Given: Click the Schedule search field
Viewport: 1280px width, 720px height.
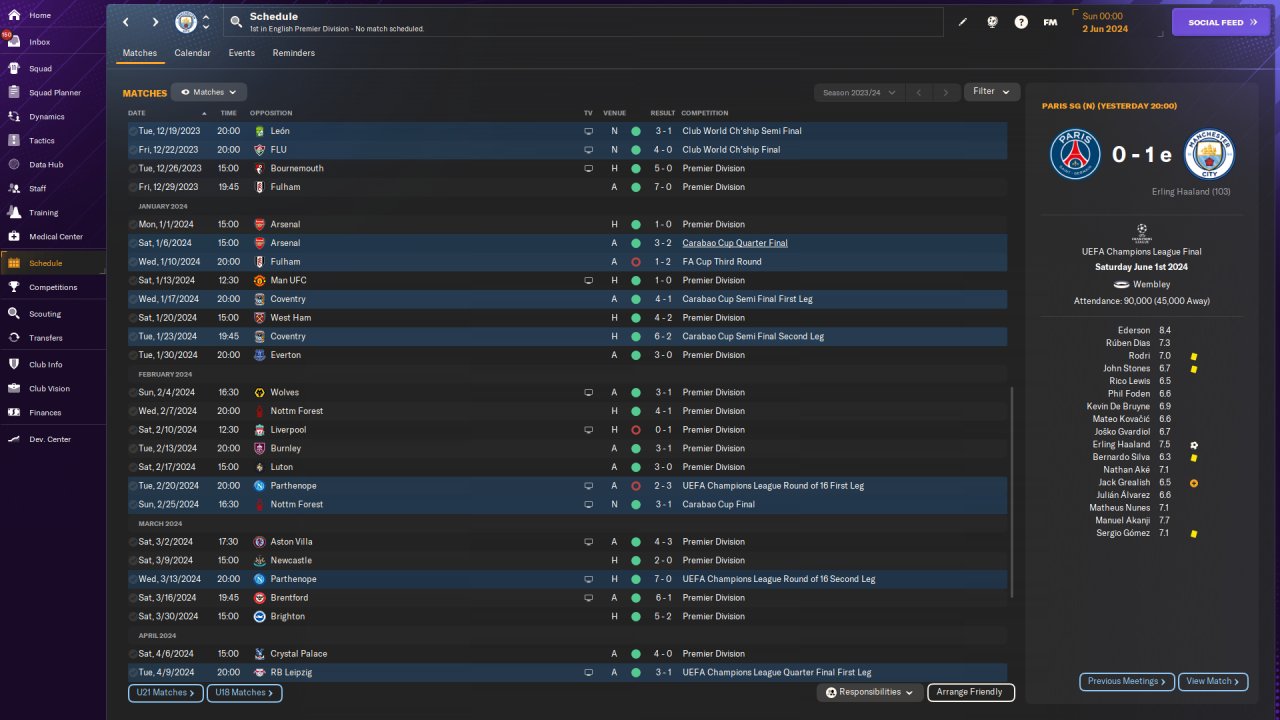Looking at the screenshot, I should [584, 22].
